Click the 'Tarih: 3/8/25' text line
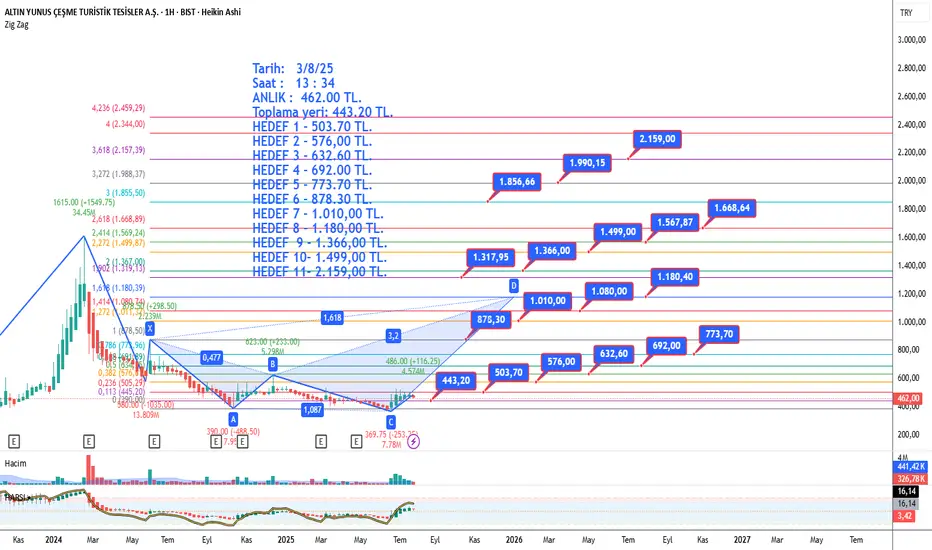Screen dimensions: 932x550 [292, 68]
